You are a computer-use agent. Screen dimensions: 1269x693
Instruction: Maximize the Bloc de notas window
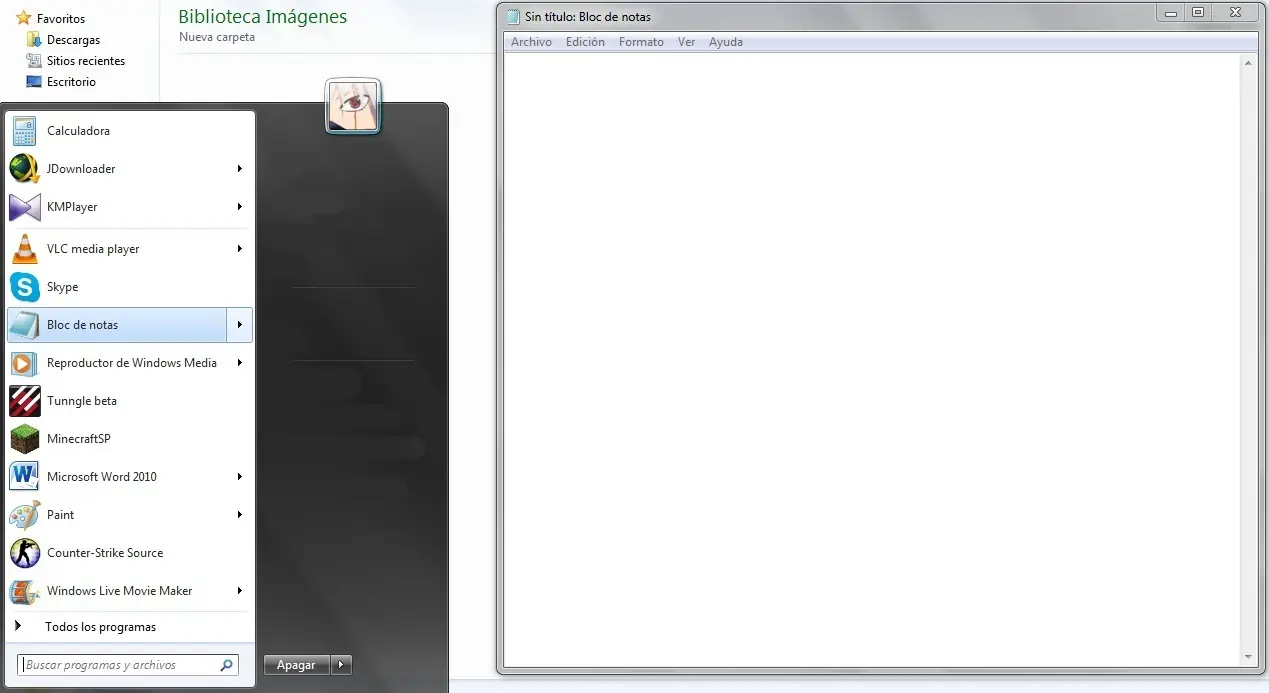pos(1198,12)
